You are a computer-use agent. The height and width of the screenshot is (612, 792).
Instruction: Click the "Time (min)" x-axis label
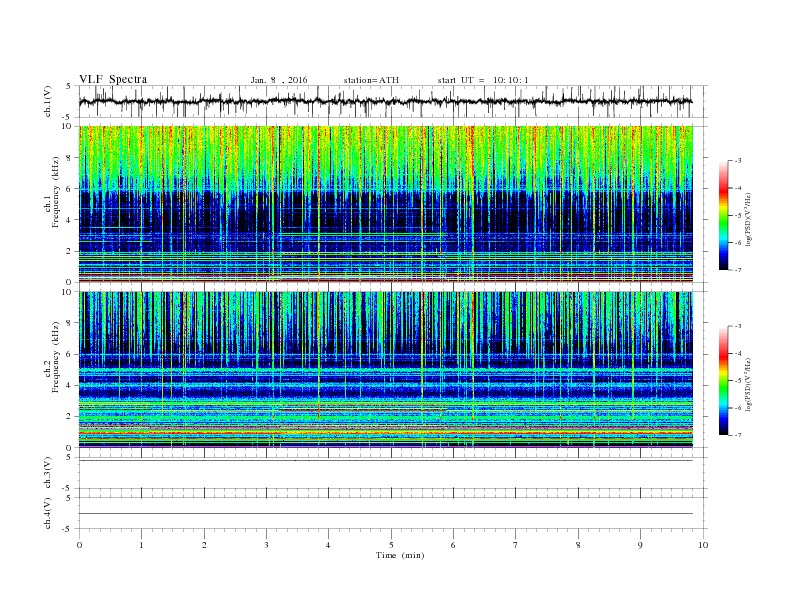[400, 555]
